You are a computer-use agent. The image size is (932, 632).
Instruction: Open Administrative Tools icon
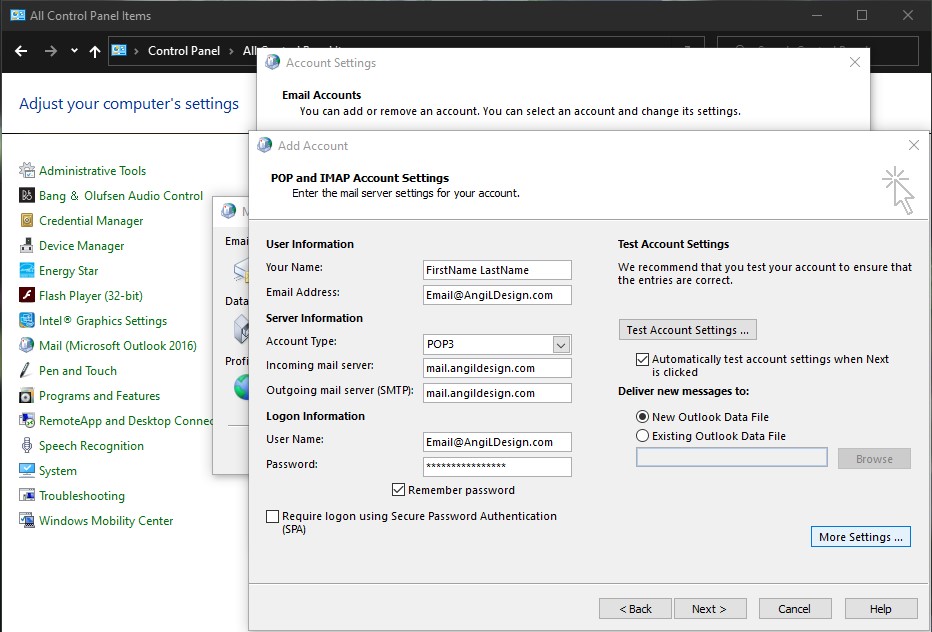tap(27, 171)
